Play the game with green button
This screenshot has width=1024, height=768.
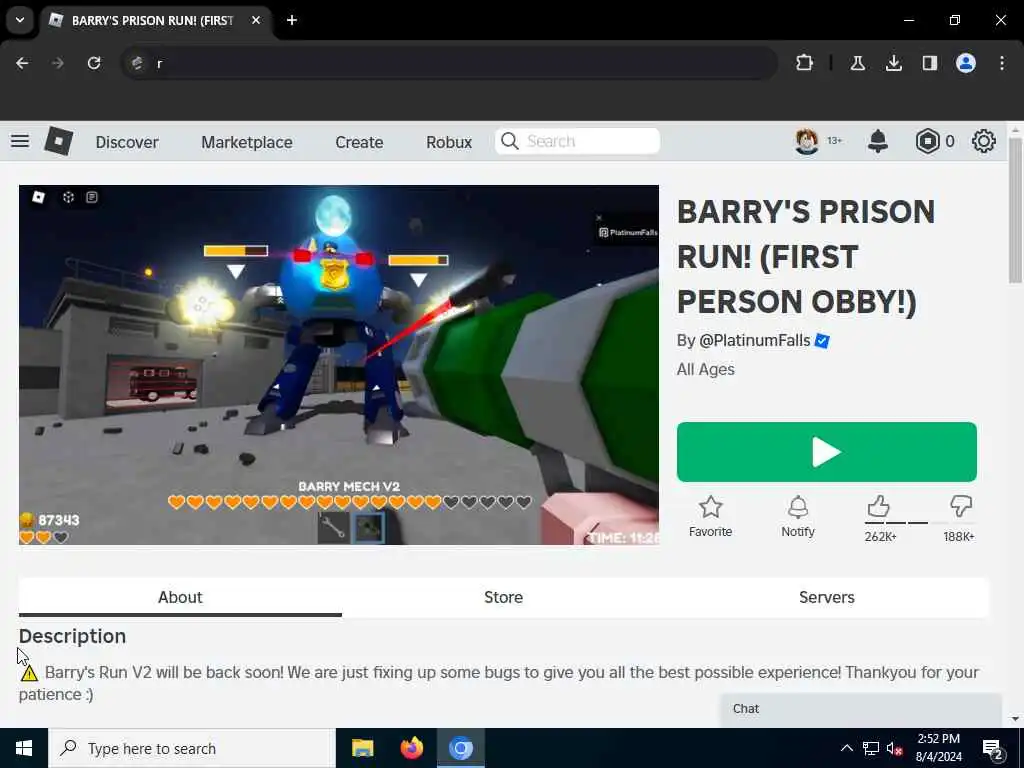[x=827, y=452]
